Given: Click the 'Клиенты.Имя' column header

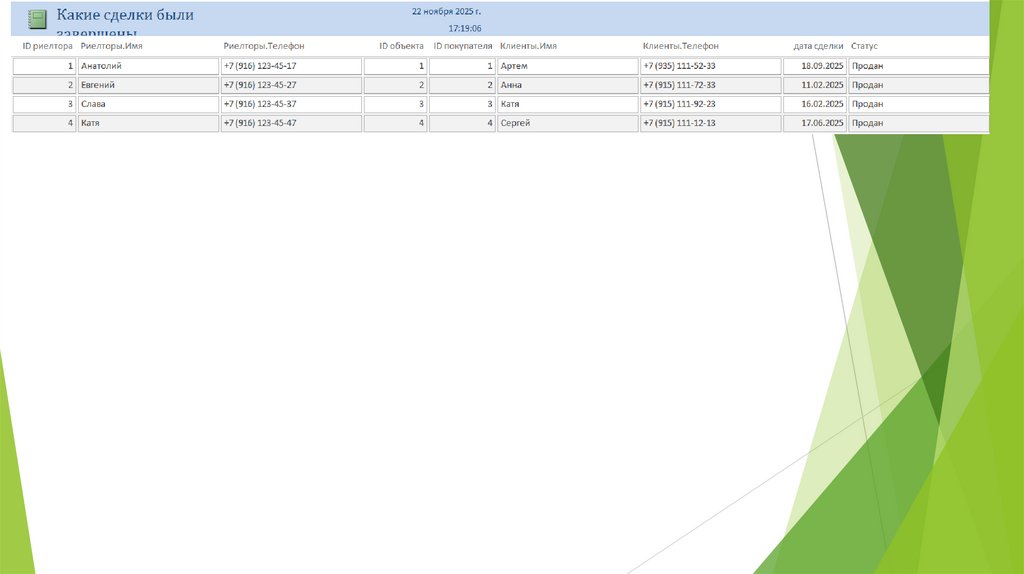Looking at the screenshot, I should click(528, 46).
